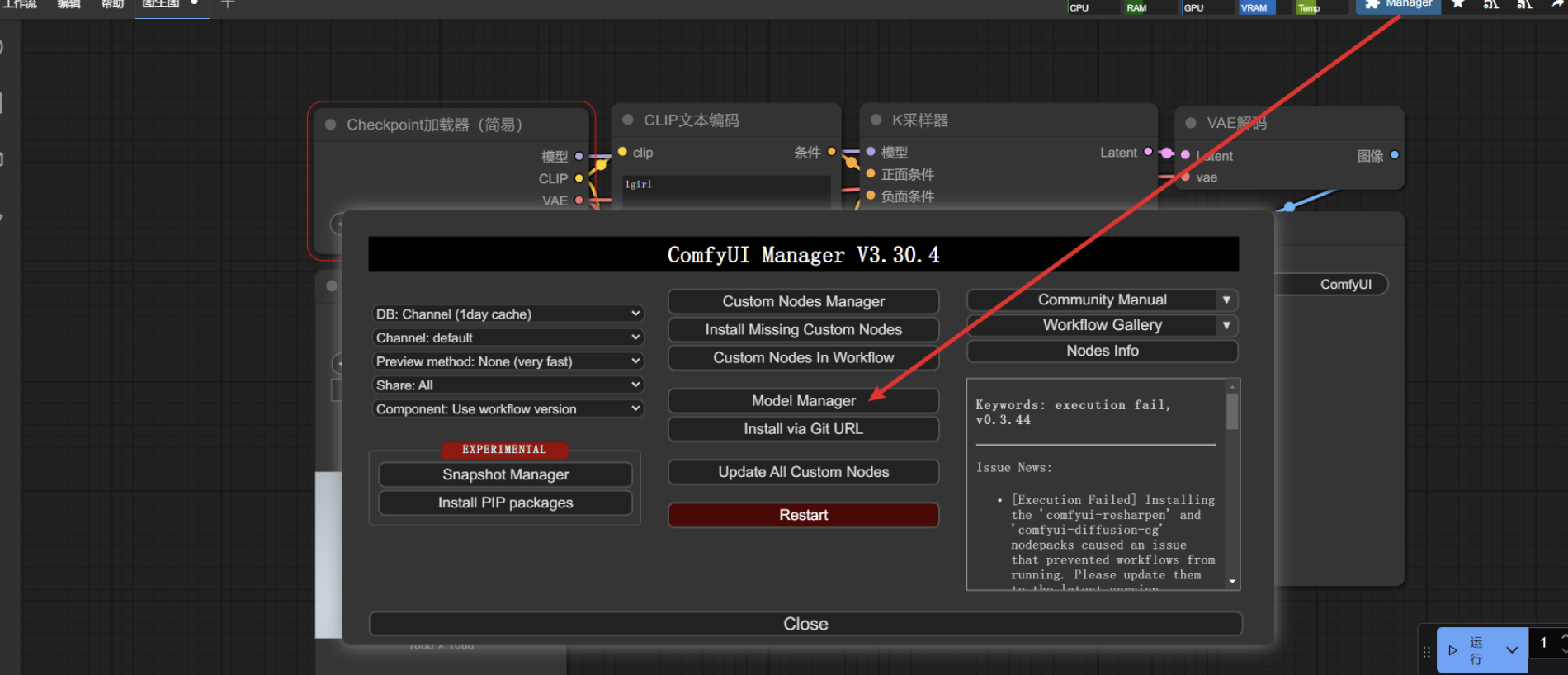1568x675 pixels.
Task: Click the 模型 output port on Checkpoint loader
Action: pyautogui.click(x=579, y=156)
